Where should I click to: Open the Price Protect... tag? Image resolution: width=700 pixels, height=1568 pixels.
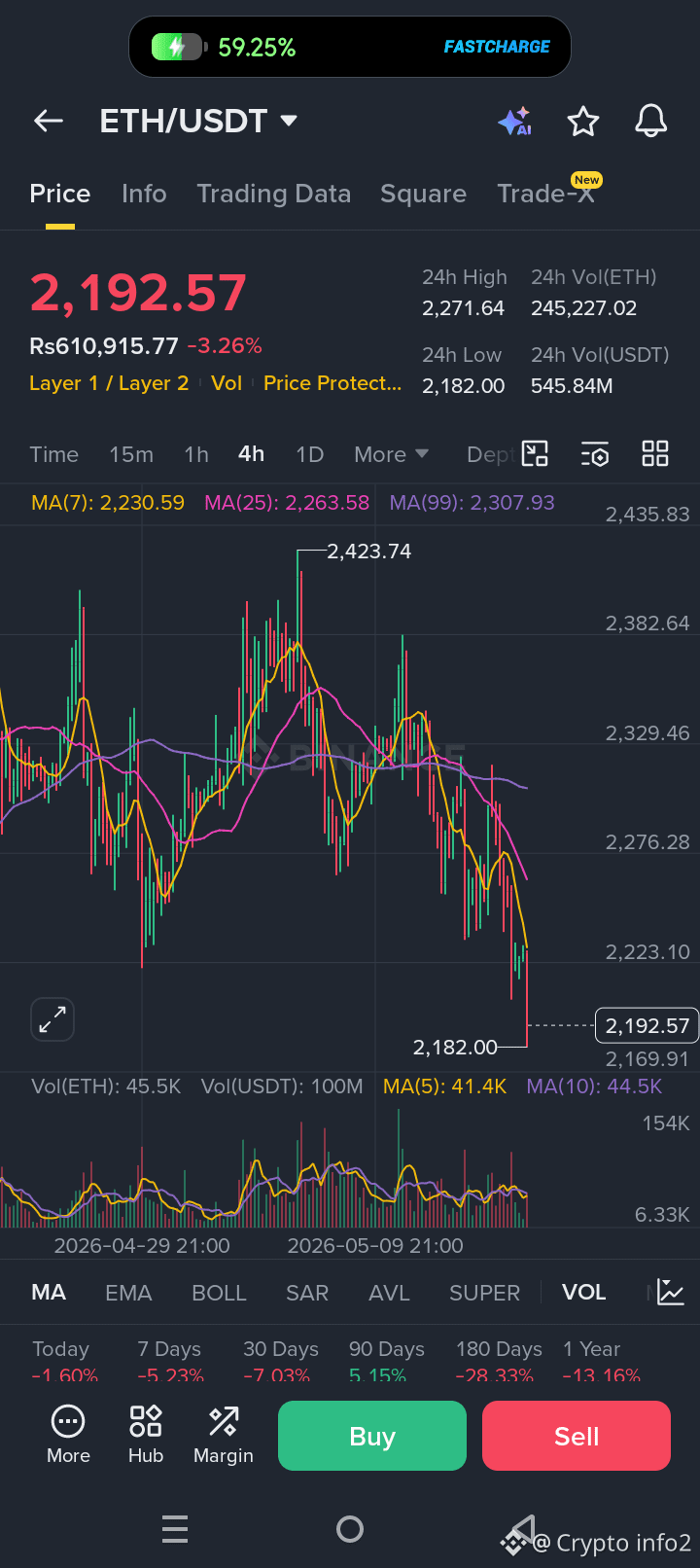[332, 383]
